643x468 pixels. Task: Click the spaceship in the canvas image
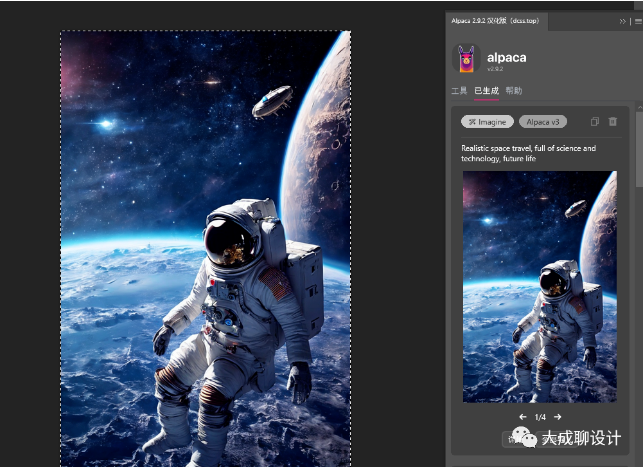pos(271,99)
